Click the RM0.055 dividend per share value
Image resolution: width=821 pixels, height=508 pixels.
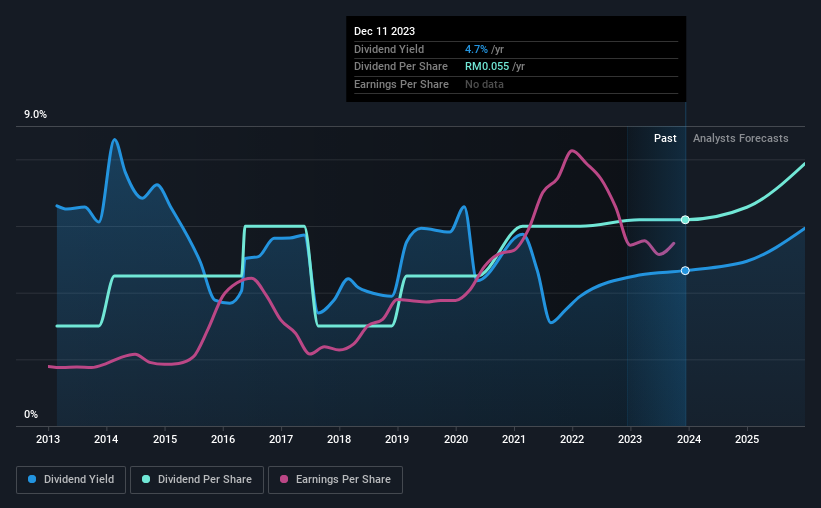click(x=487, y=67)
